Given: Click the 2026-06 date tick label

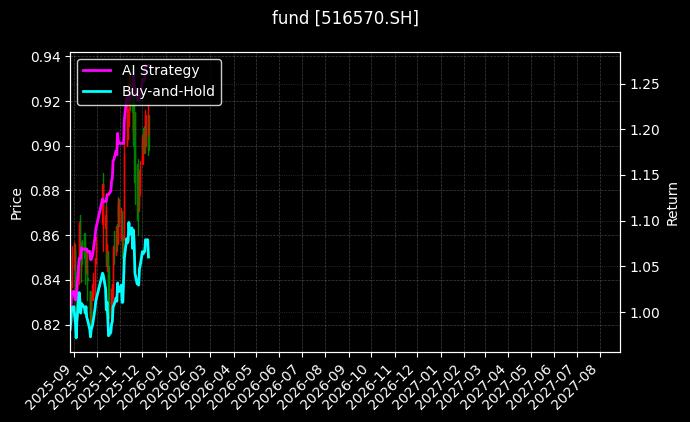Looking at the screenshot, I should (253, 386).
